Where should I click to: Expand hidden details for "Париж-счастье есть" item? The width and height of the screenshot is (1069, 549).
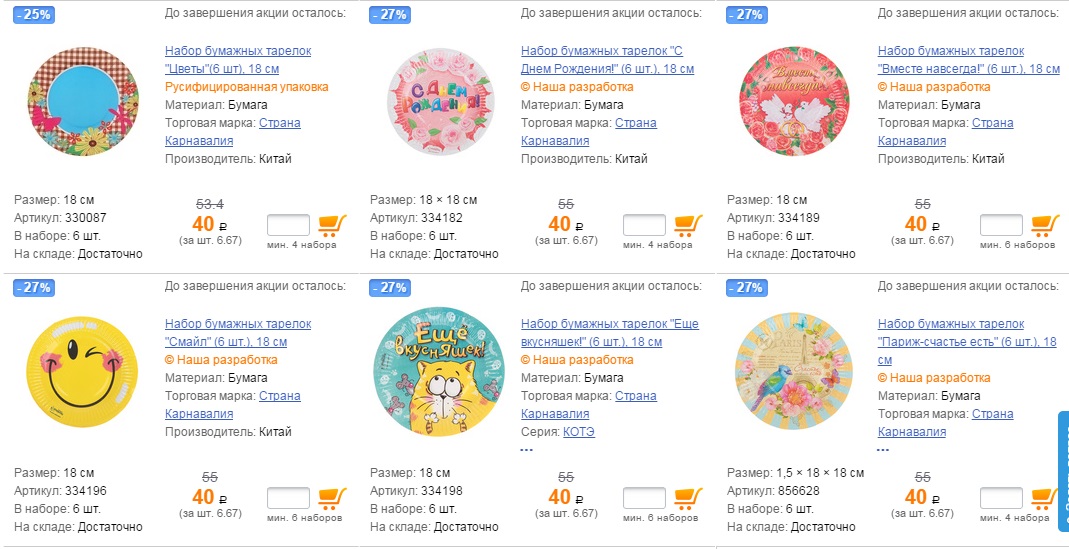click(x=884, y=450)
